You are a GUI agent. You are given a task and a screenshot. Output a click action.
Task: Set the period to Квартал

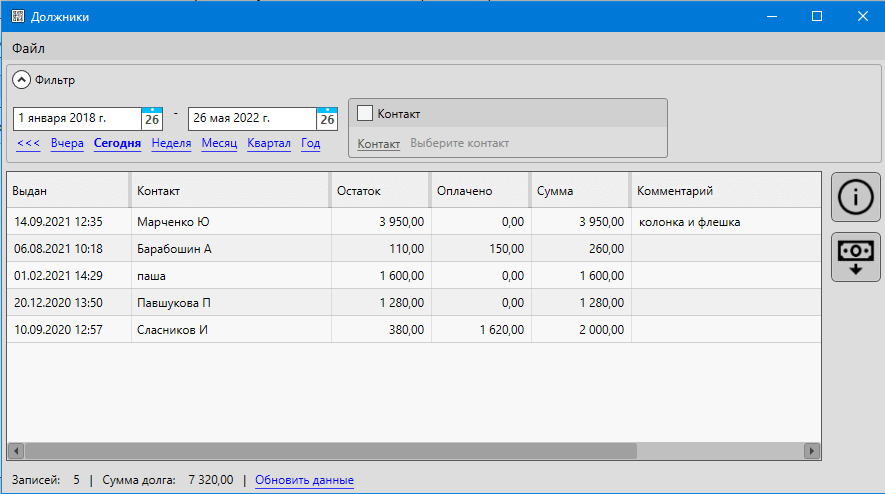tap(269, 144)
